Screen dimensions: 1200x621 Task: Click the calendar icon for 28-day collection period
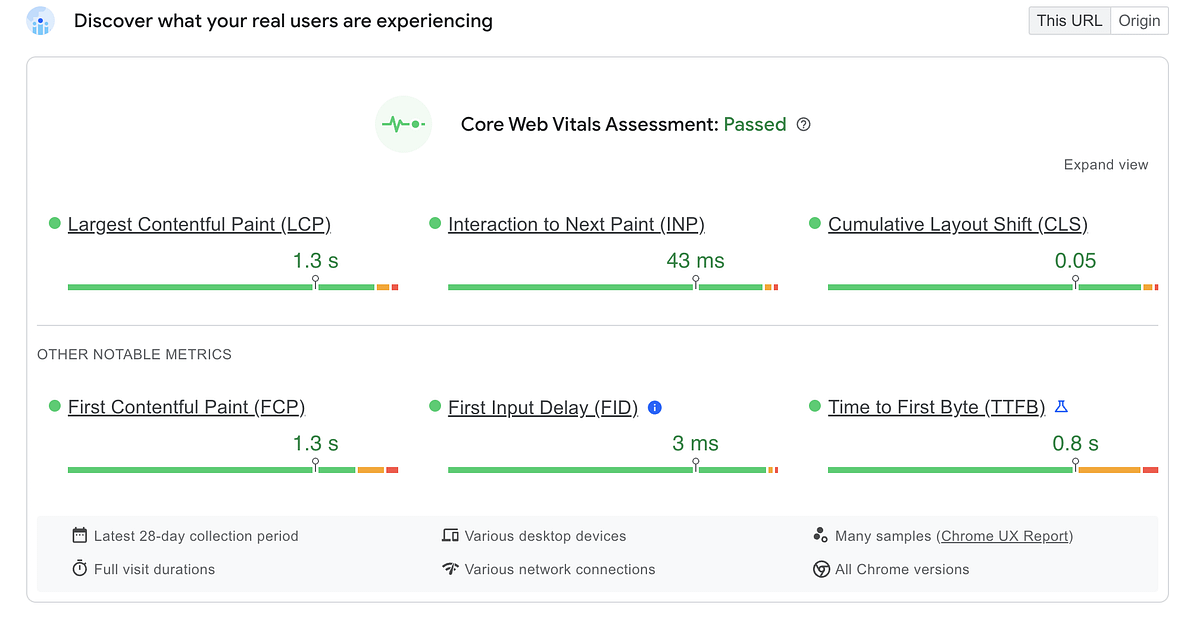point(80,536)
